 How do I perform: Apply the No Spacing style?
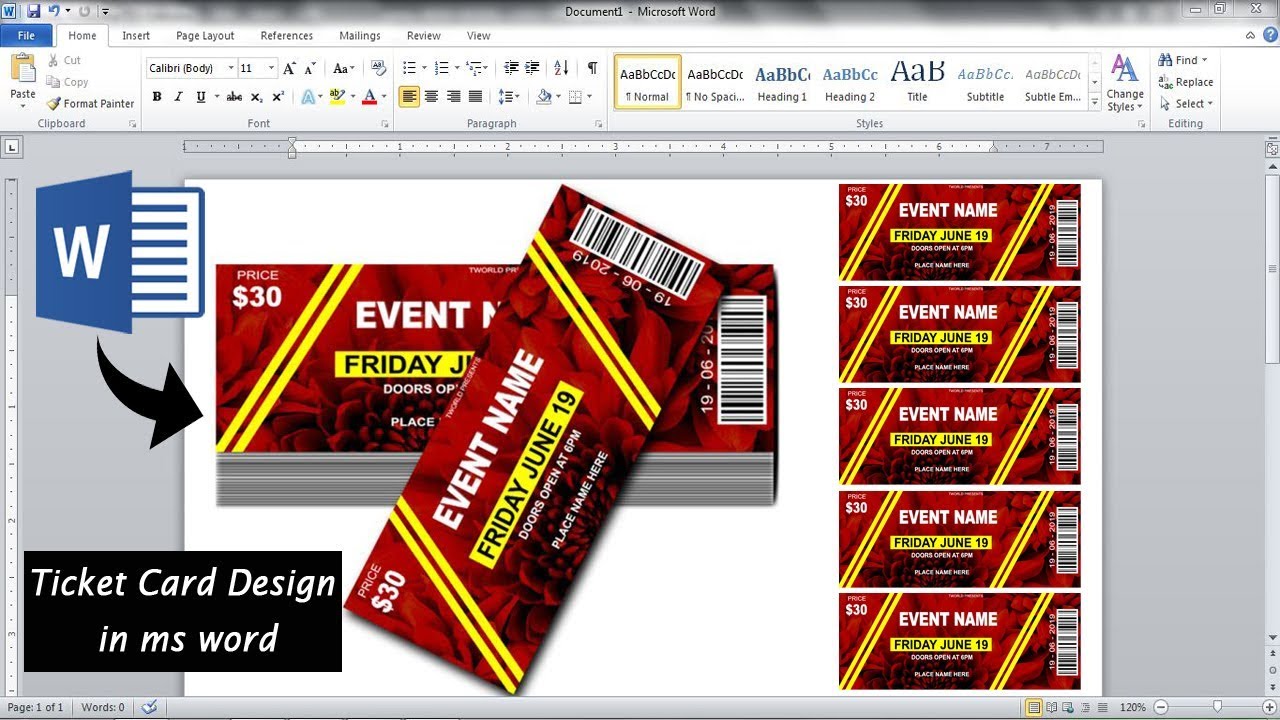point(715,83)
